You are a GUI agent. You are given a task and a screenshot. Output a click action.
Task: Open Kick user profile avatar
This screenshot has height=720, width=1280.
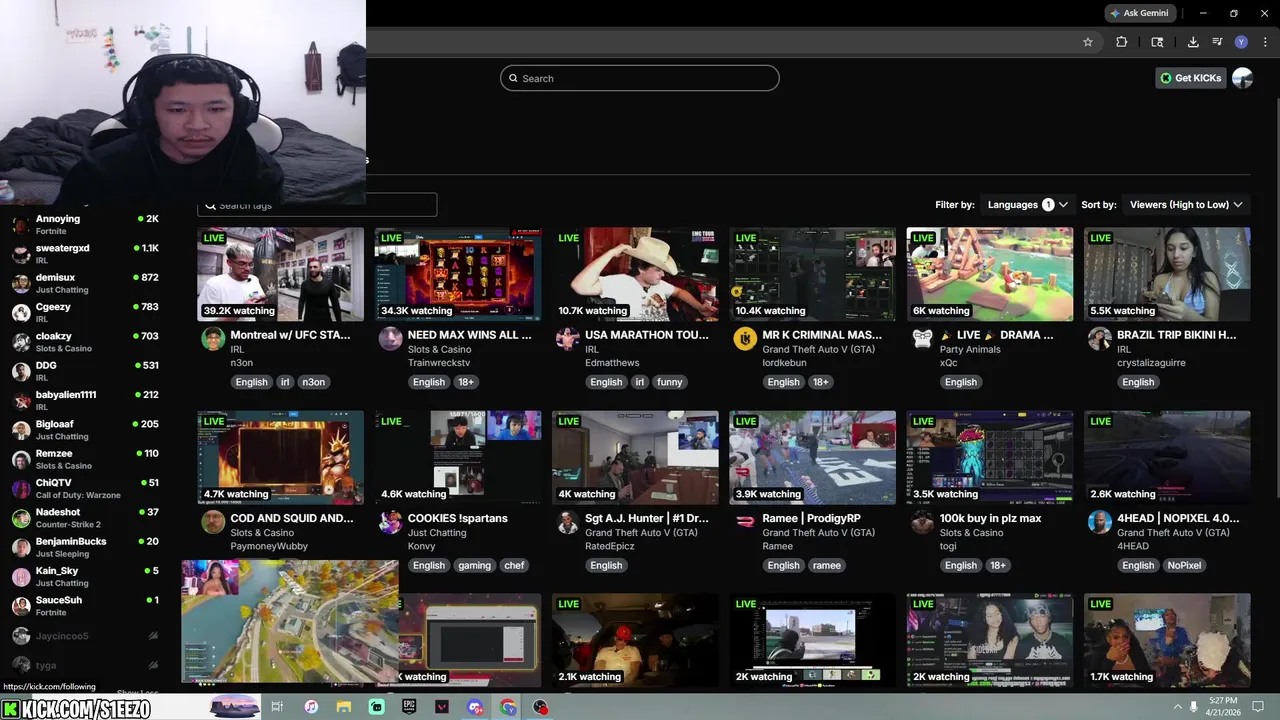coord(1242,78)
